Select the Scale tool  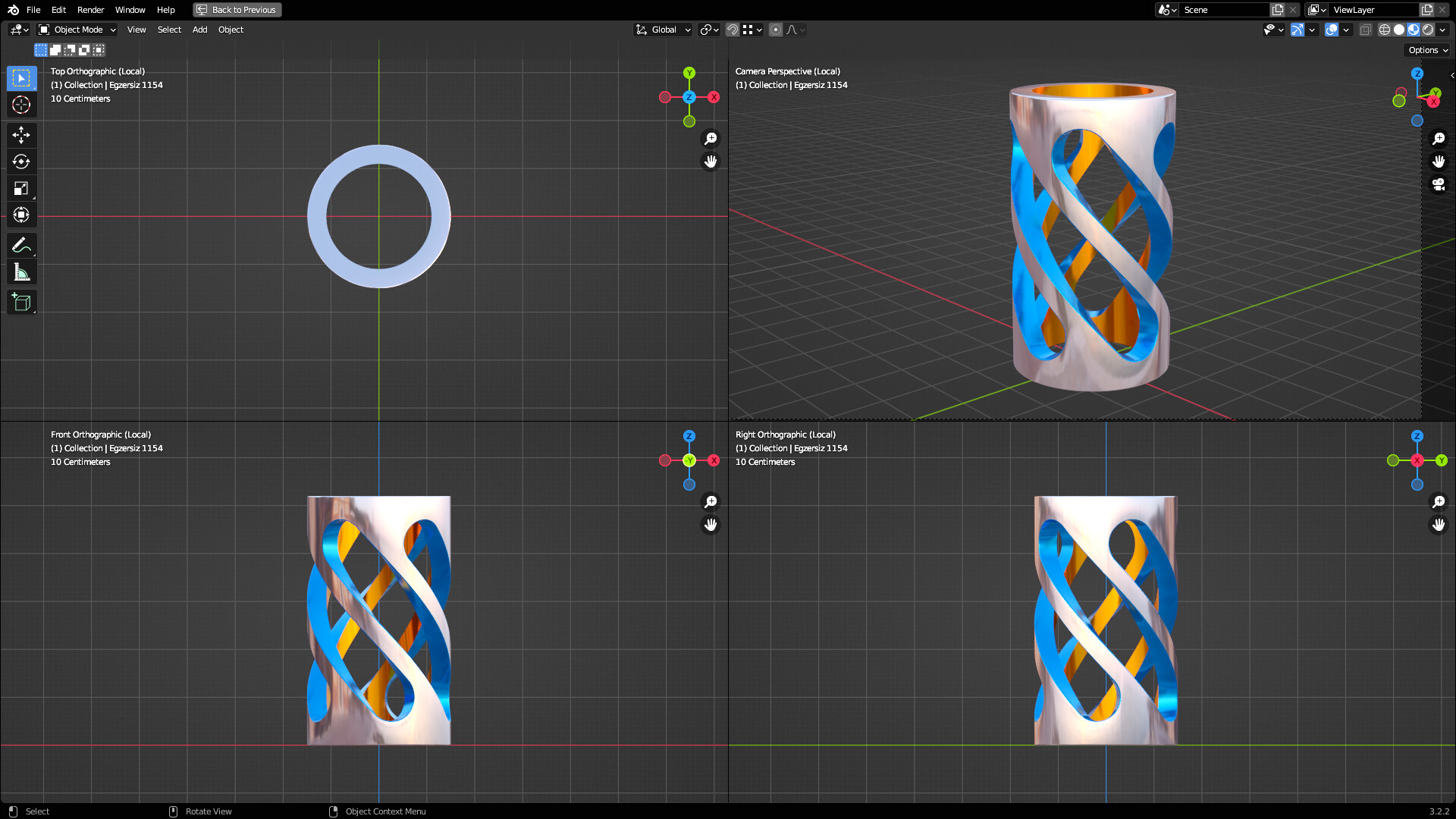[x=21, y=188]
